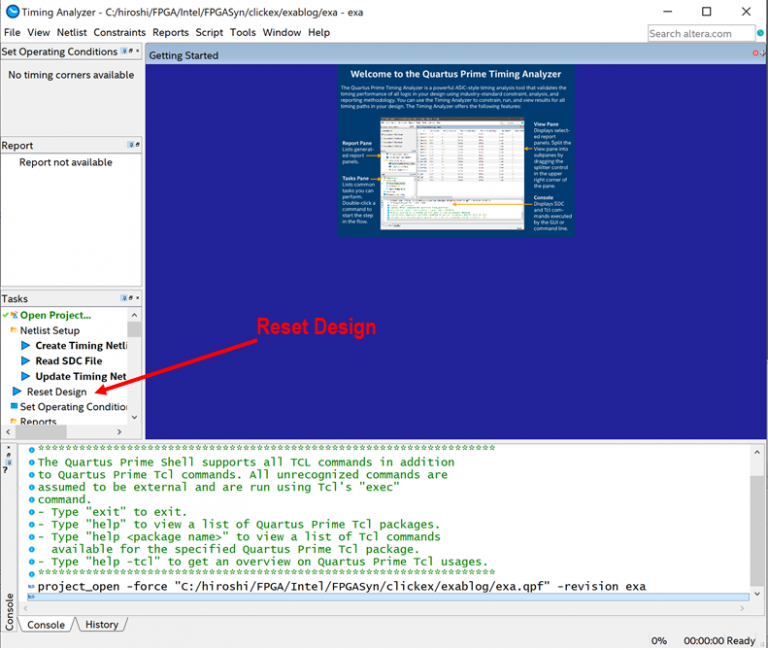Viewport: 768px width, 650px height.
Task: Close the Tasks panel with its X icon
Action: click(x=136, y=299)
